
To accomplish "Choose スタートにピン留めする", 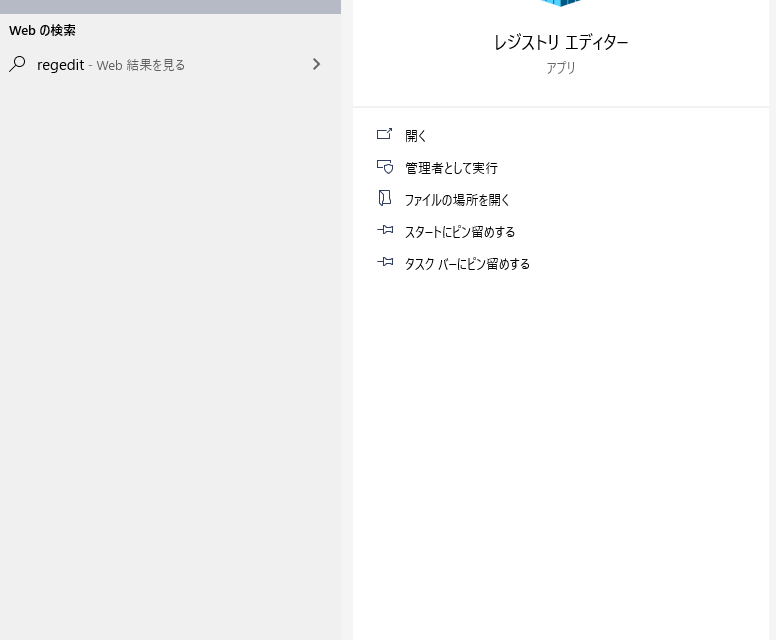I will (x=460, y=232).
